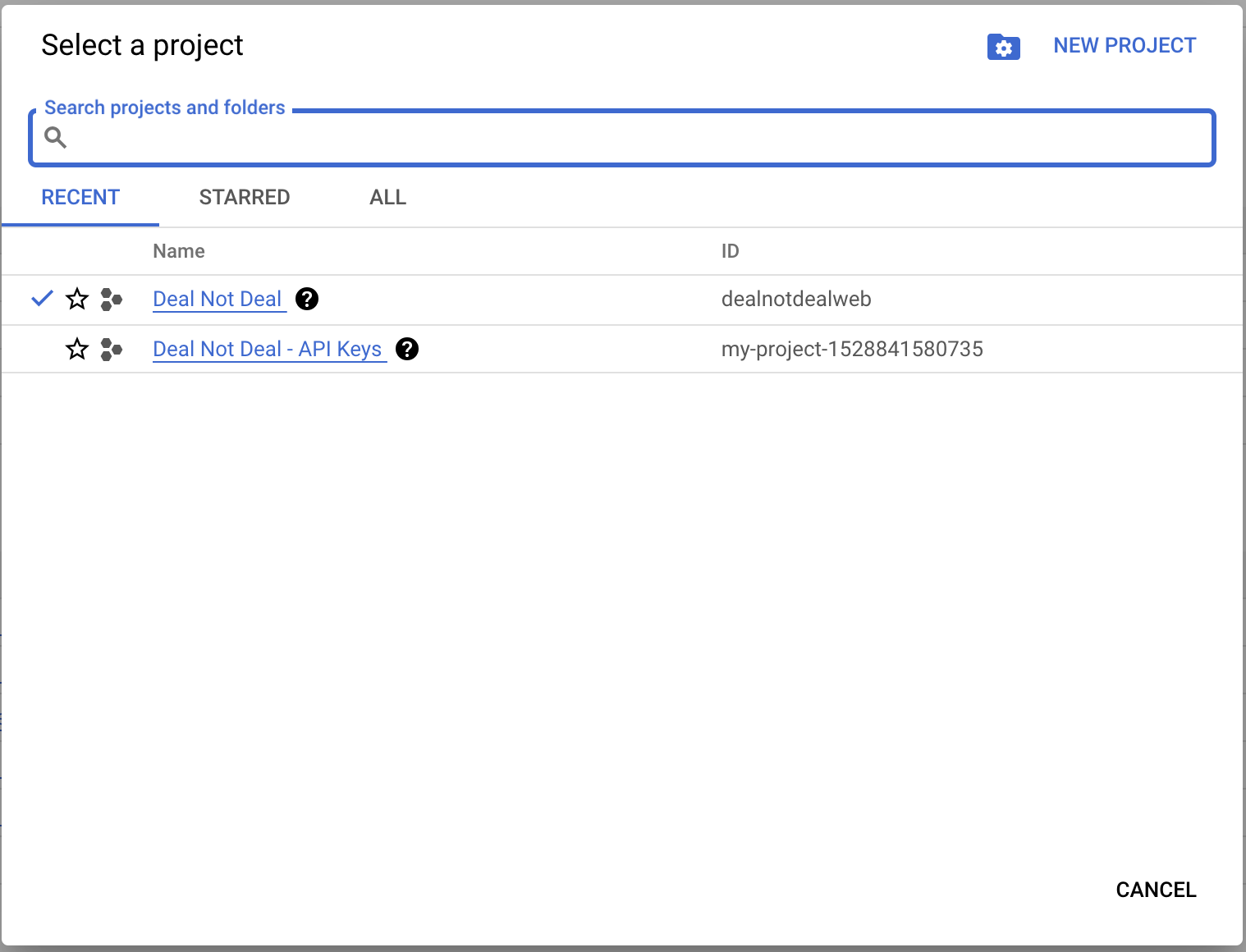Star the Deal Not Deal - API Keys project
The height and width of the screenshot is (952, 1246).
coord(77,349)
